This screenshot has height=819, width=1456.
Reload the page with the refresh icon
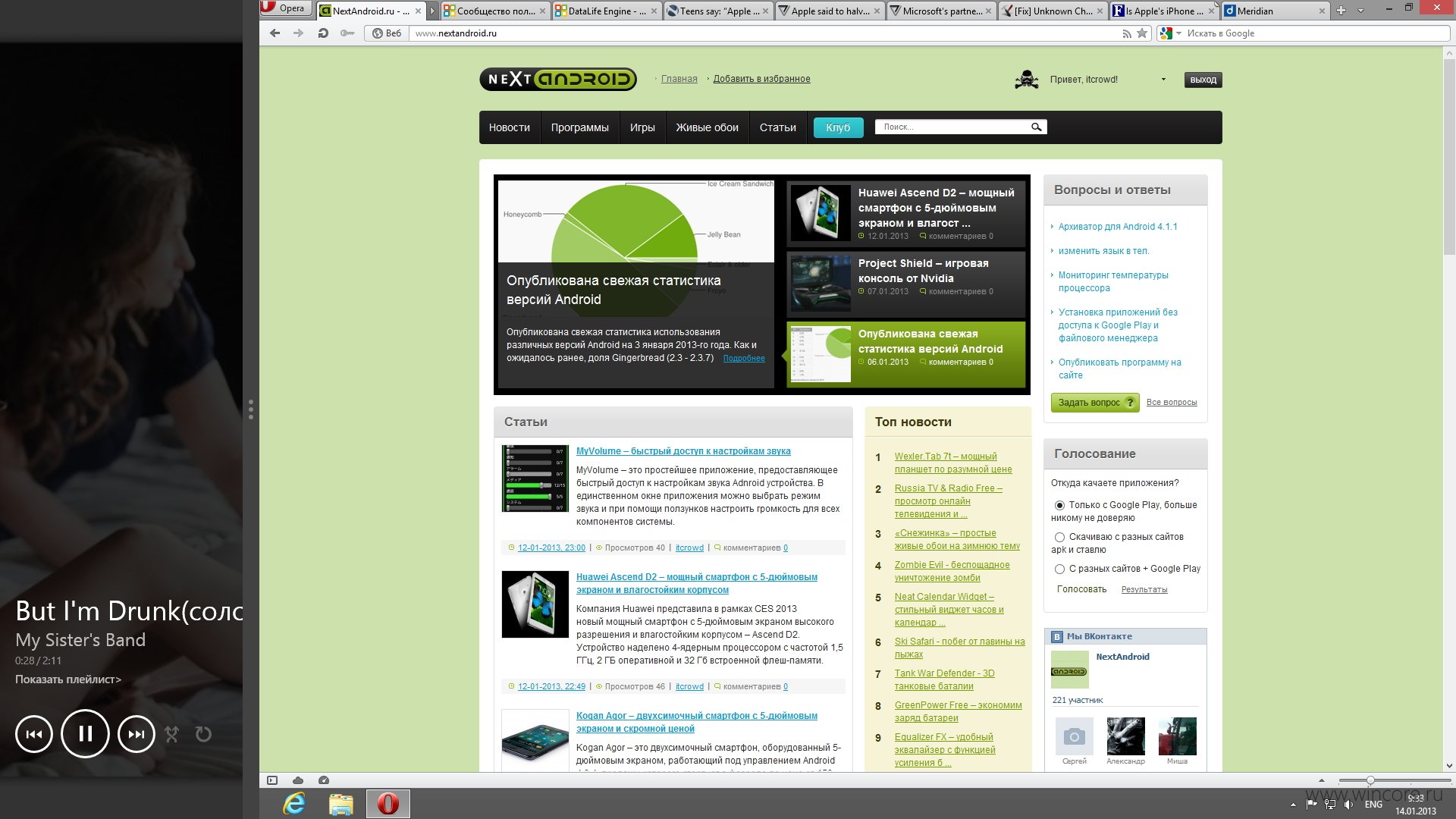coord(323,33)
